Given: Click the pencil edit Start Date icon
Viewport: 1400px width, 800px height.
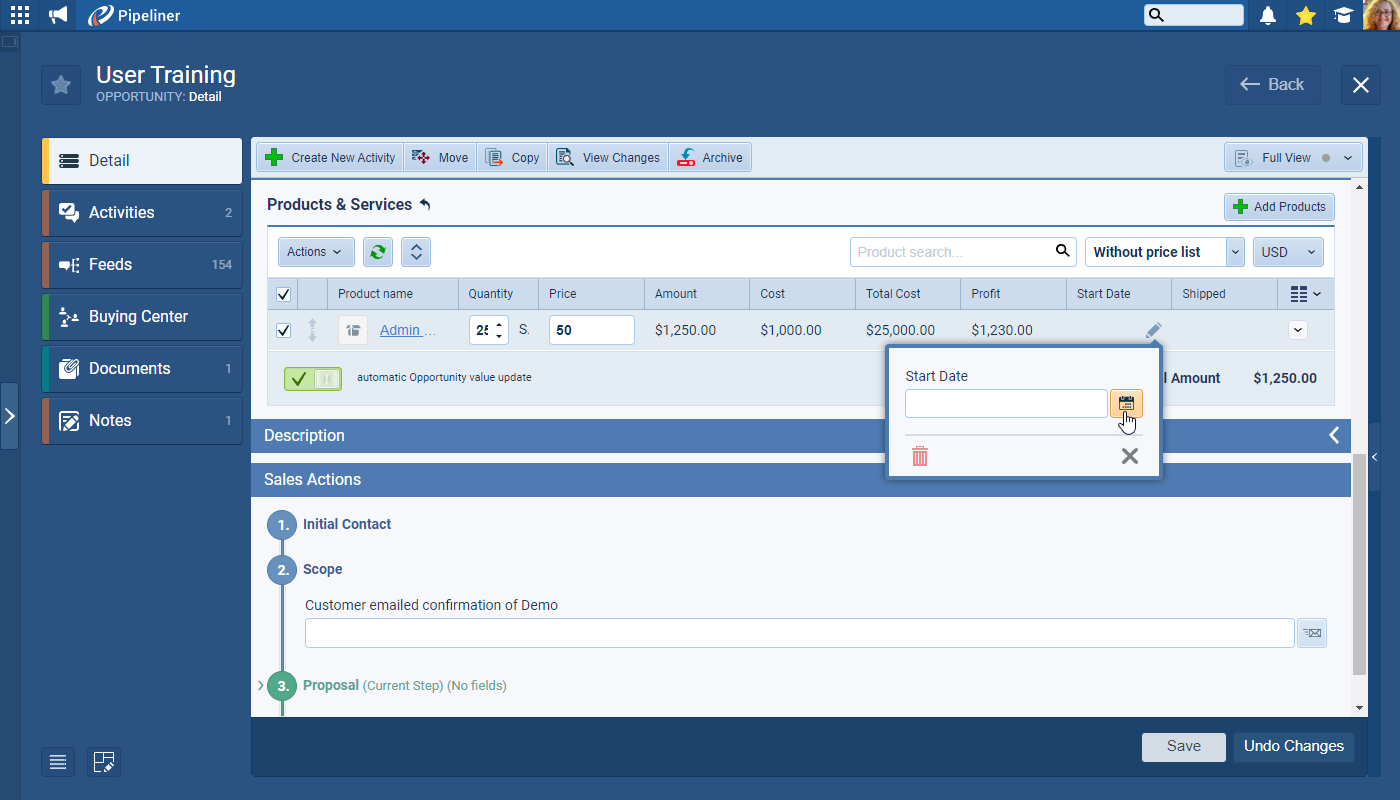Looking at the screenshot, I should [x=1153, y=330].
